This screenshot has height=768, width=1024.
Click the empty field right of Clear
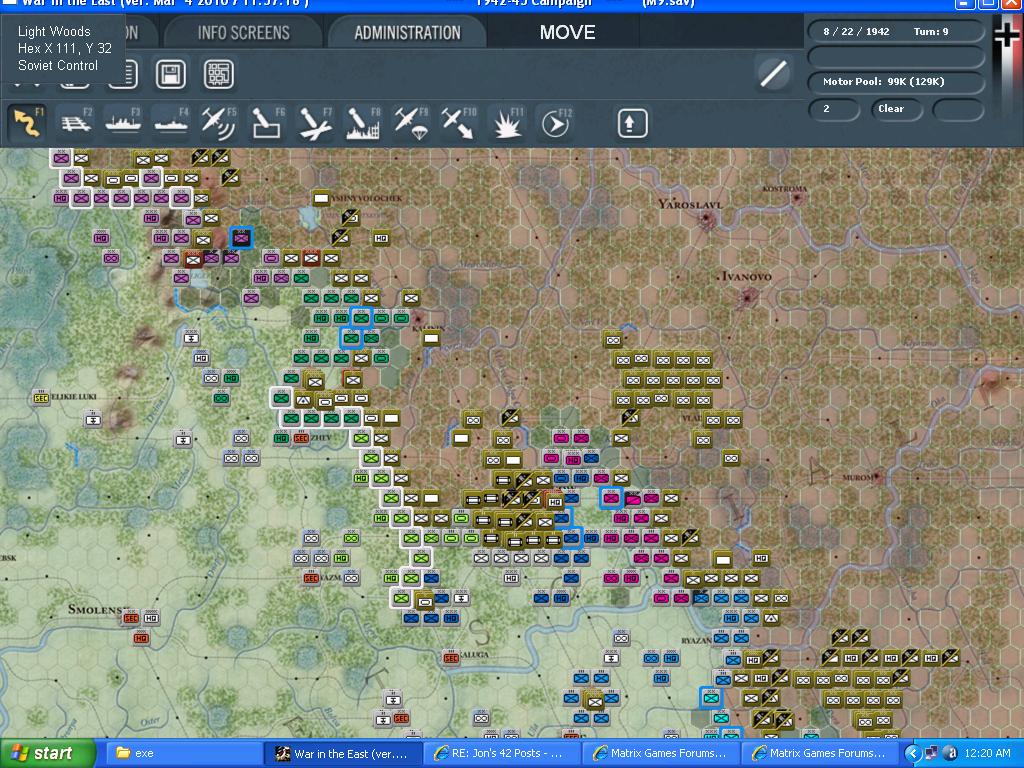958,109
